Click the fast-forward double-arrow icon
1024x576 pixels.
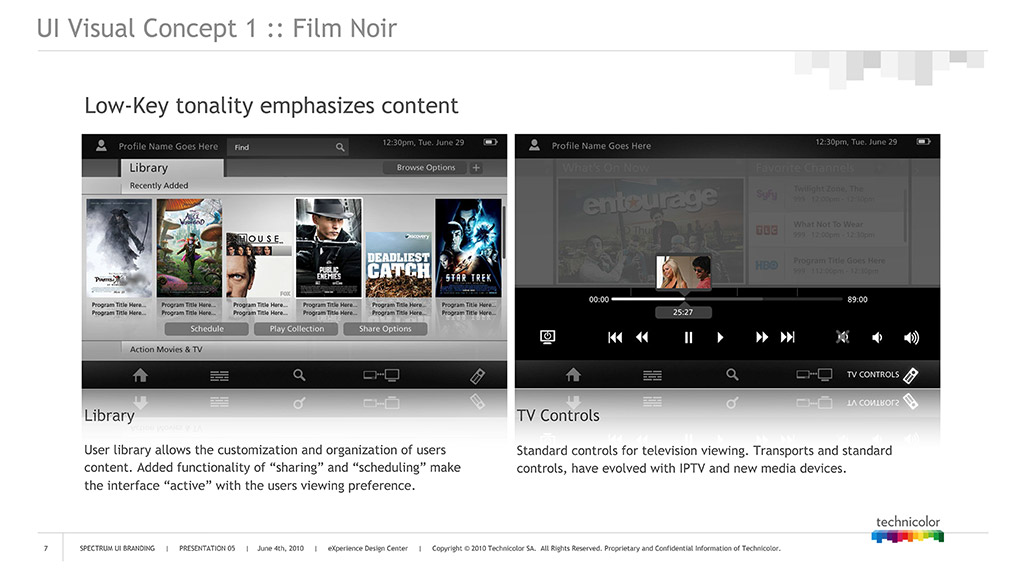pos(762,338)
